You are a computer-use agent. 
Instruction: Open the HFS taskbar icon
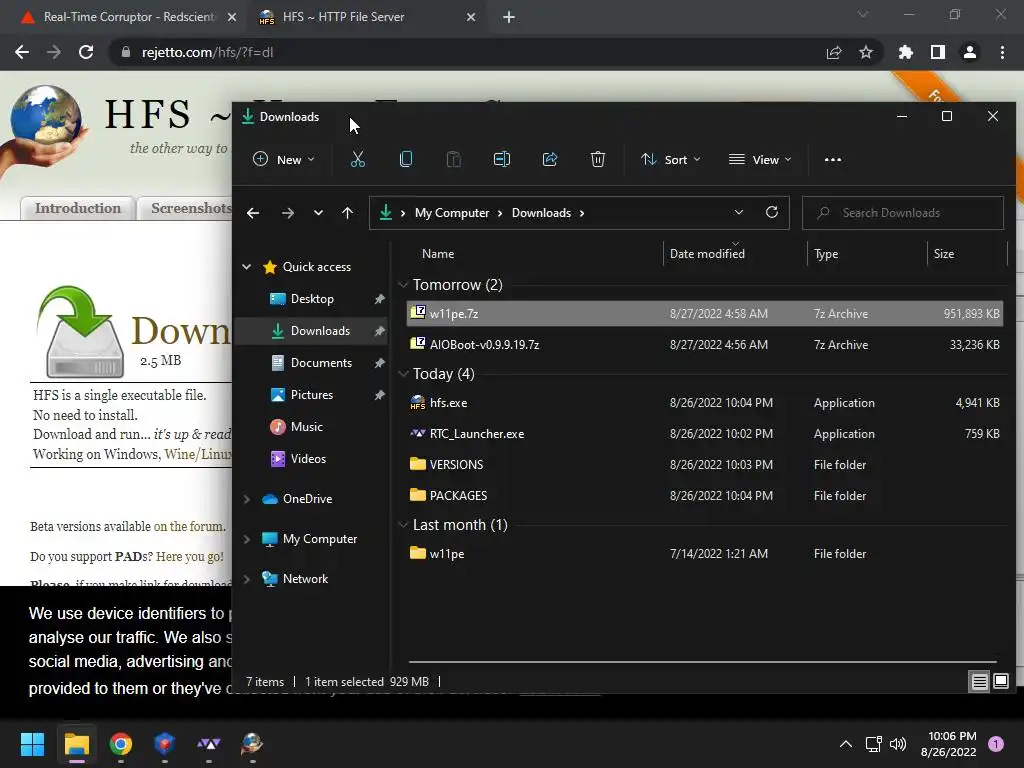tap(252, 744)
